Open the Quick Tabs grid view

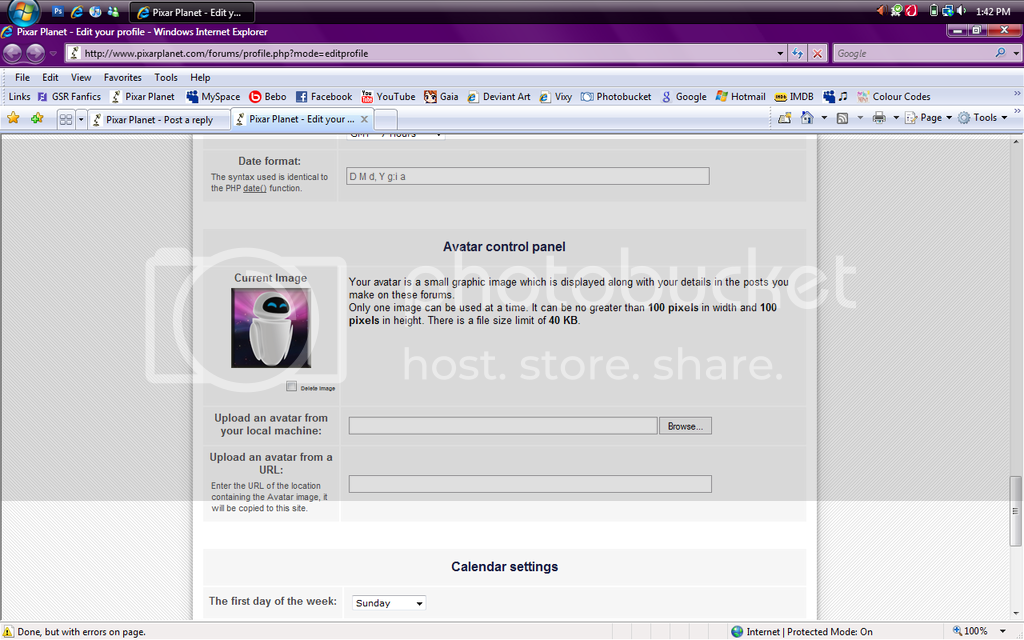pos(65,119)
